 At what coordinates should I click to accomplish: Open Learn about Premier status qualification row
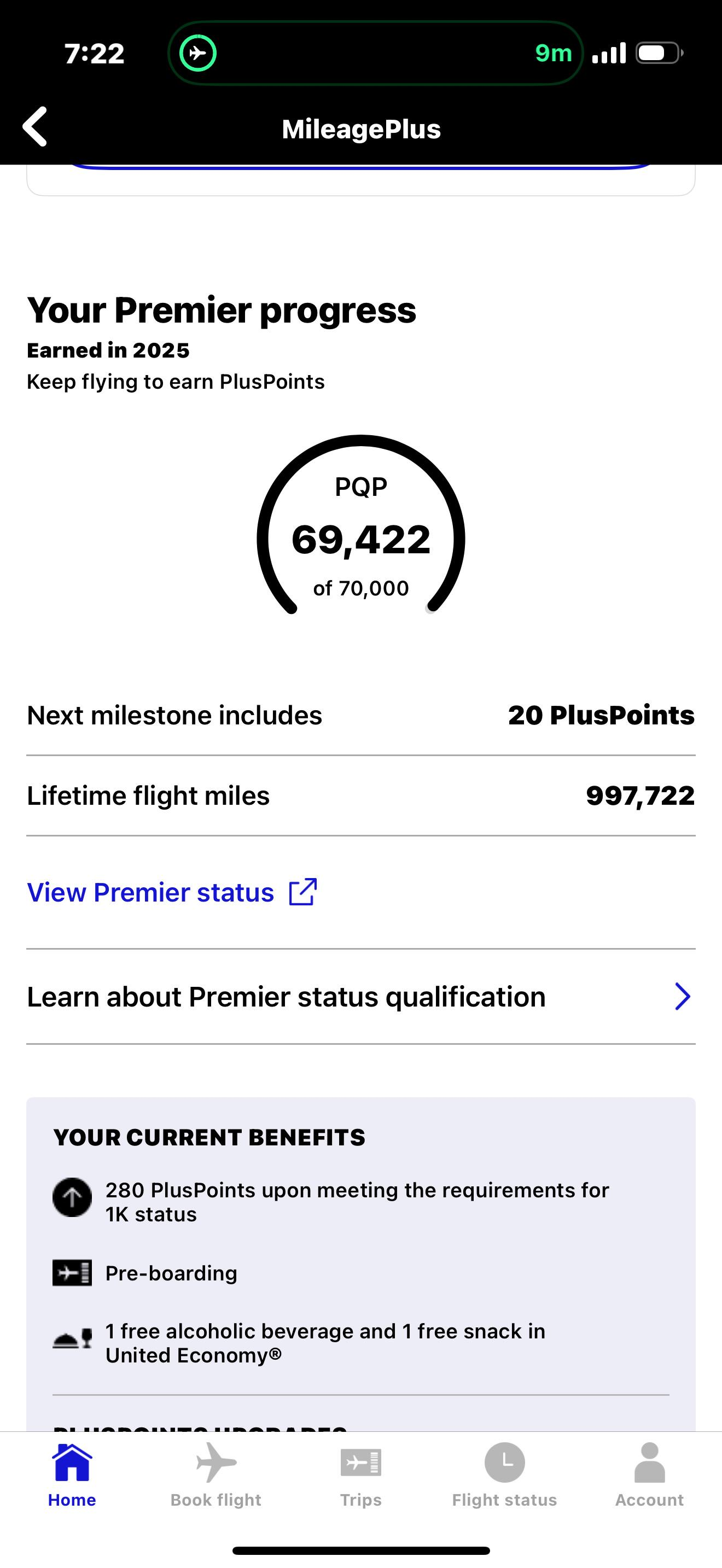pyautogui.click(x=286, y=997)
